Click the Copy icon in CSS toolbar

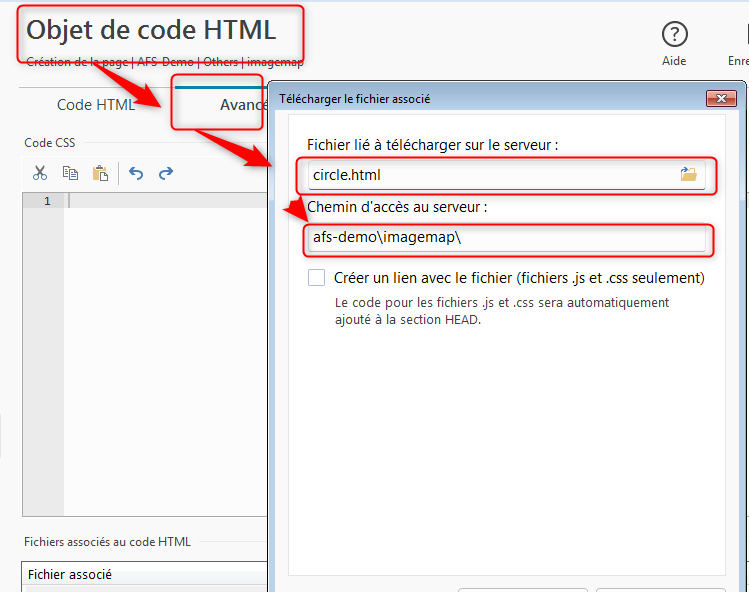[70, 173]
